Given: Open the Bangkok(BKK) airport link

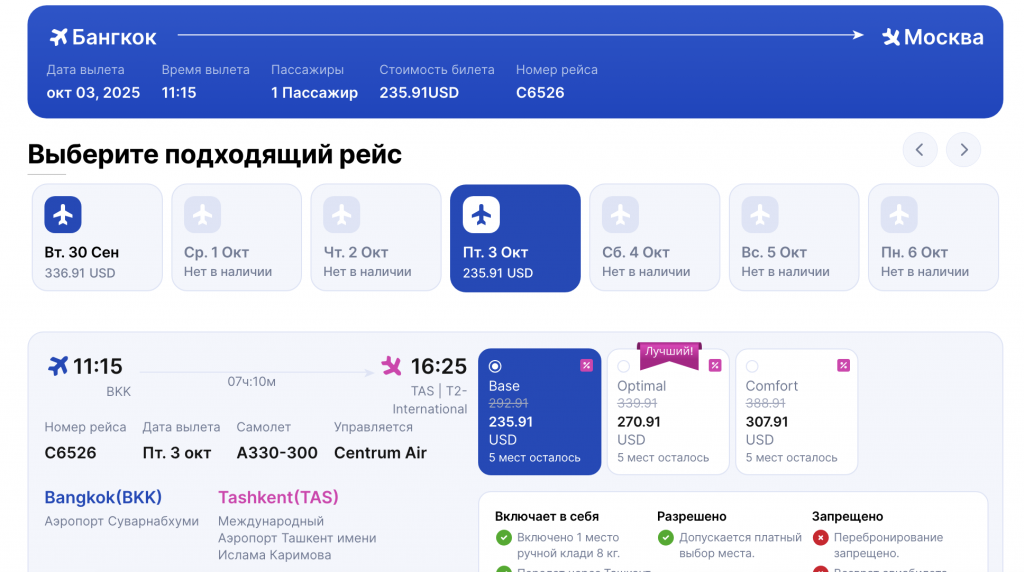Looking at the screenshot, I should (x=103, y=498).
